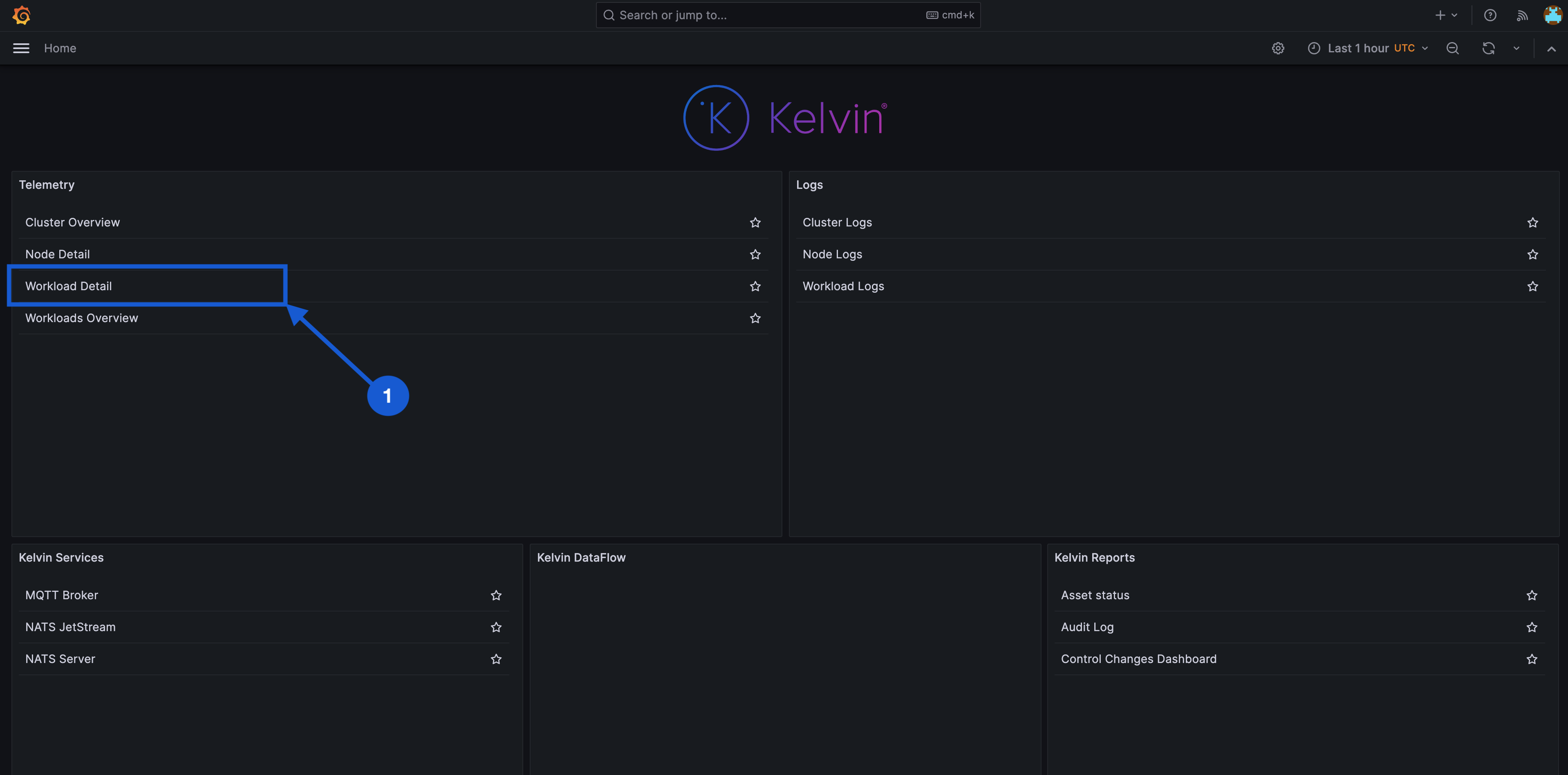Open dashboard settings via the gear icon

[1278, 48]
